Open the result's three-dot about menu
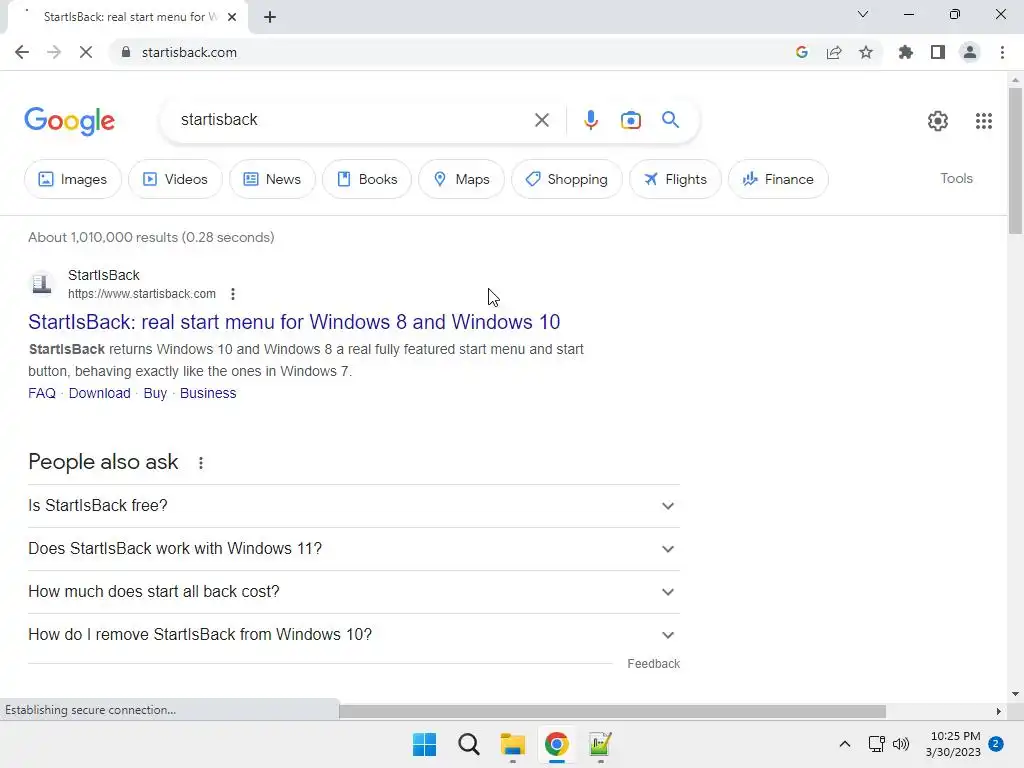Screen dimensions: 1024x768 tap(232, 294)
